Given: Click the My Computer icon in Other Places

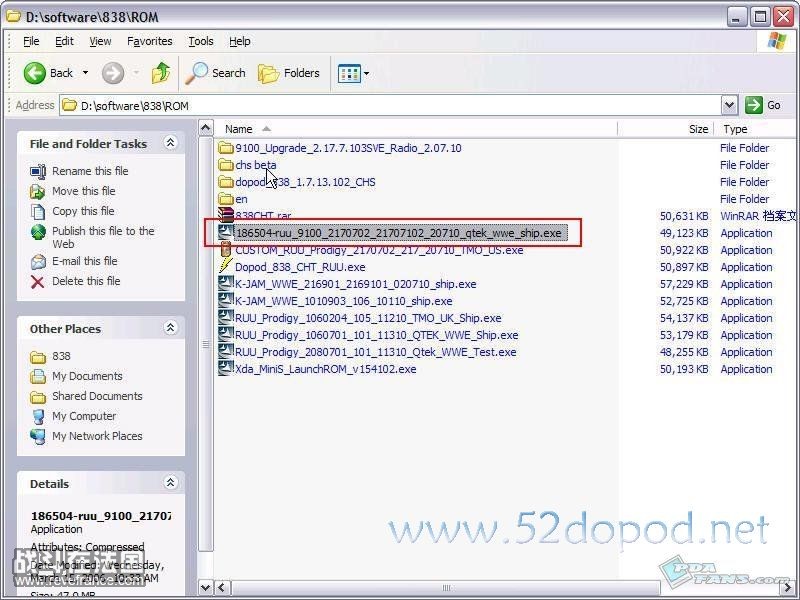Looking at the screenshot, I should 38,417.
